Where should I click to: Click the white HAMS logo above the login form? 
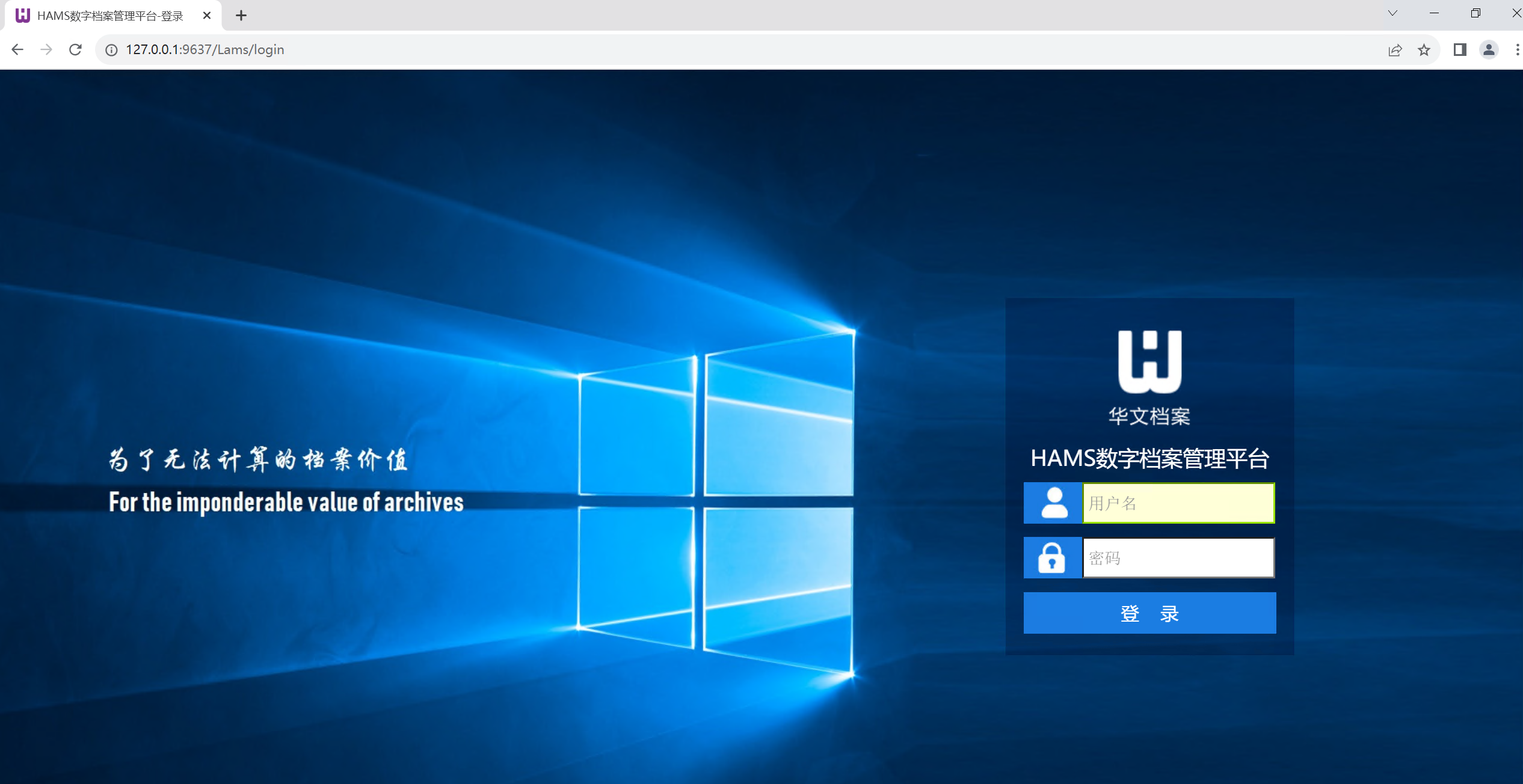(x=1149, y=361)
